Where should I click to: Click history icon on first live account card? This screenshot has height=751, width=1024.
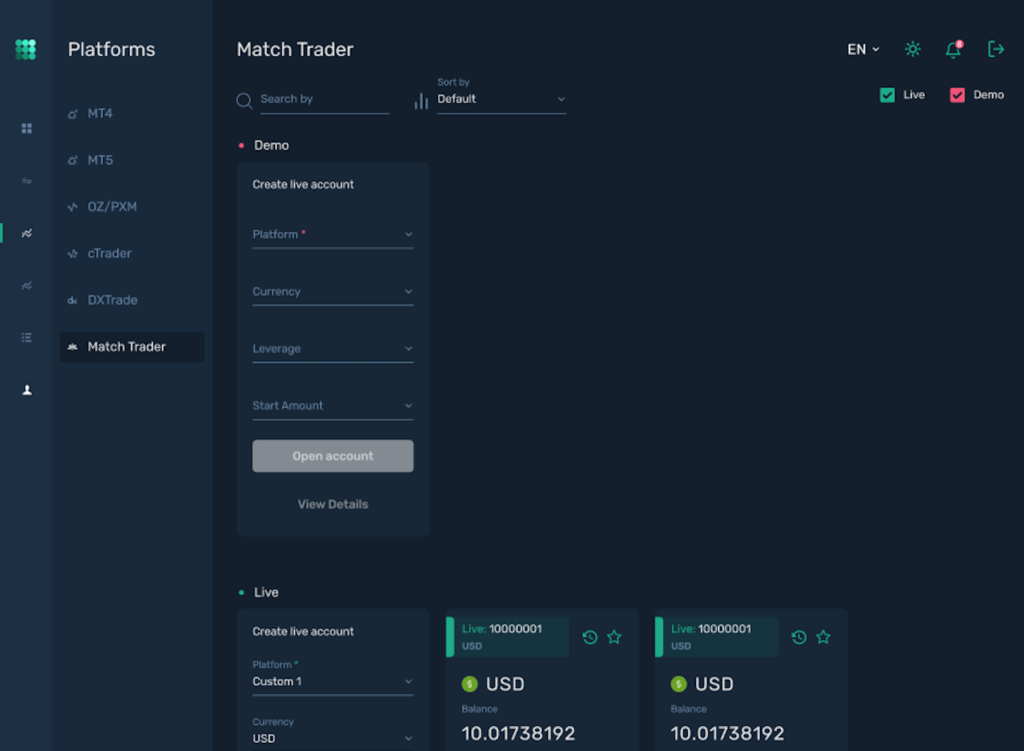click(590, 637)
